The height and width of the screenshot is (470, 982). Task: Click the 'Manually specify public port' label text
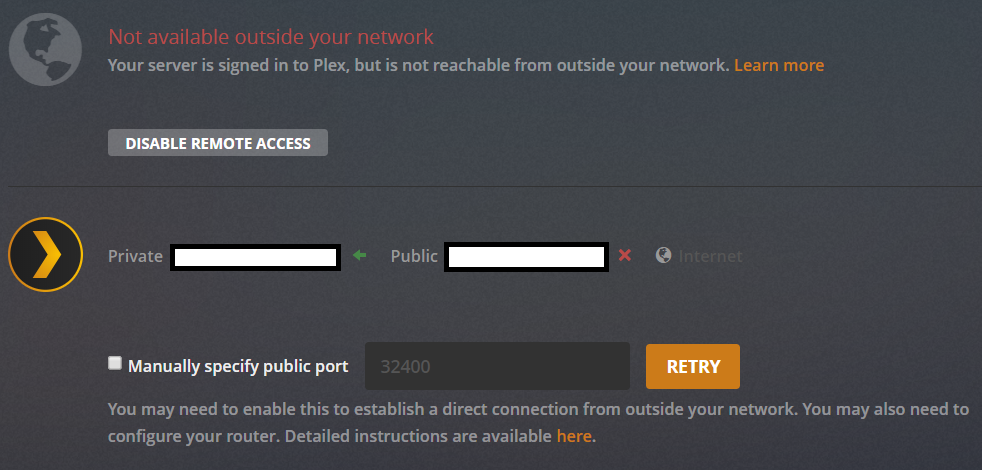coord(238,366)
